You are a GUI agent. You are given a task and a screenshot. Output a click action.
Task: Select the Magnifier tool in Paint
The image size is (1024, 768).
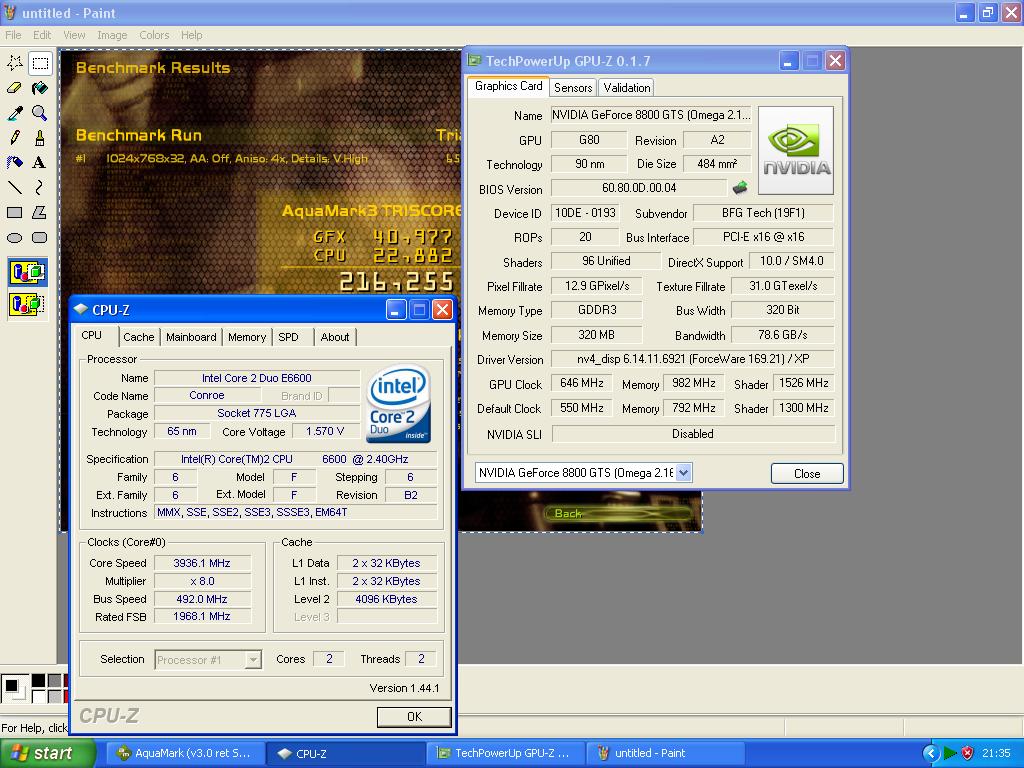pyautogui.click(x=40, y=112)
